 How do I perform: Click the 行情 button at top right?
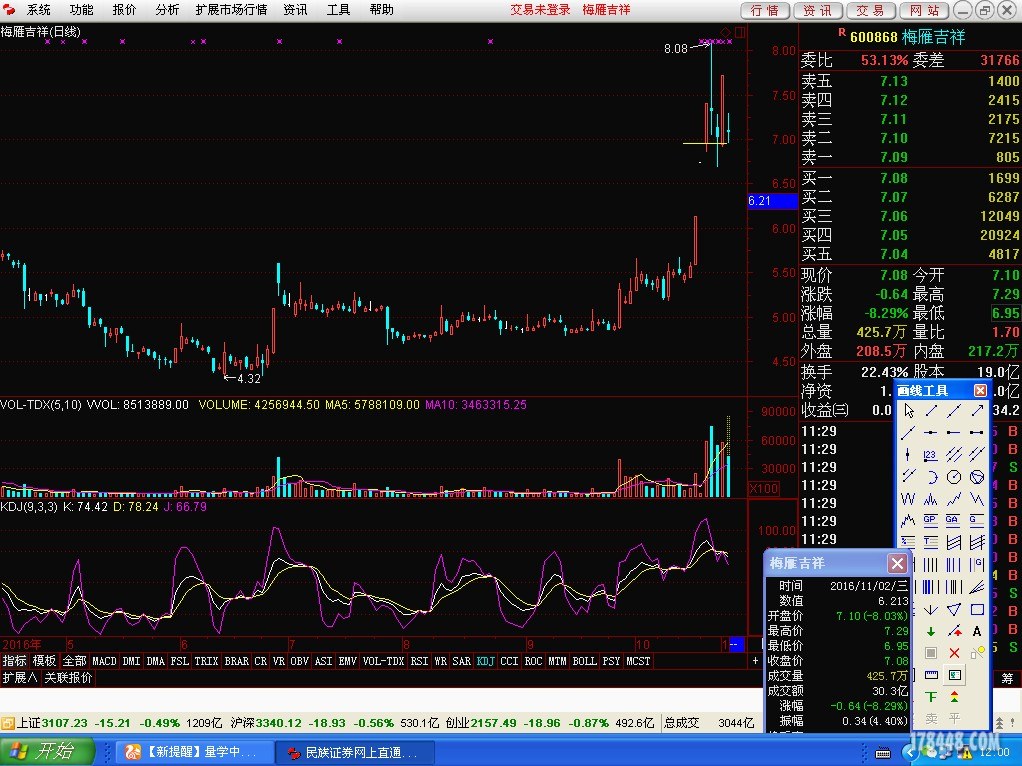click(765, 10)
